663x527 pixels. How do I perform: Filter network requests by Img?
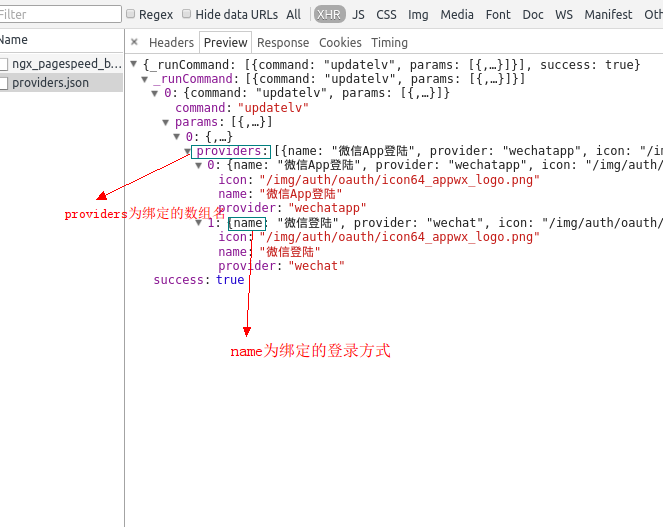(418, 15)
